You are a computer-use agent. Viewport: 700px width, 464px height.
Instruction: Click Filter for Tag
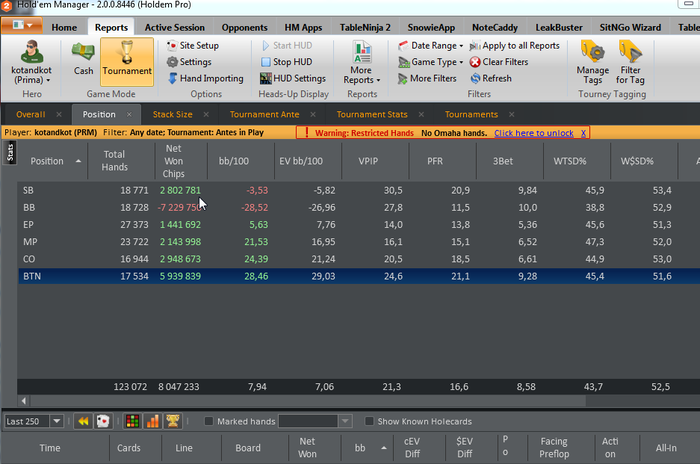(x=630, y=62)
